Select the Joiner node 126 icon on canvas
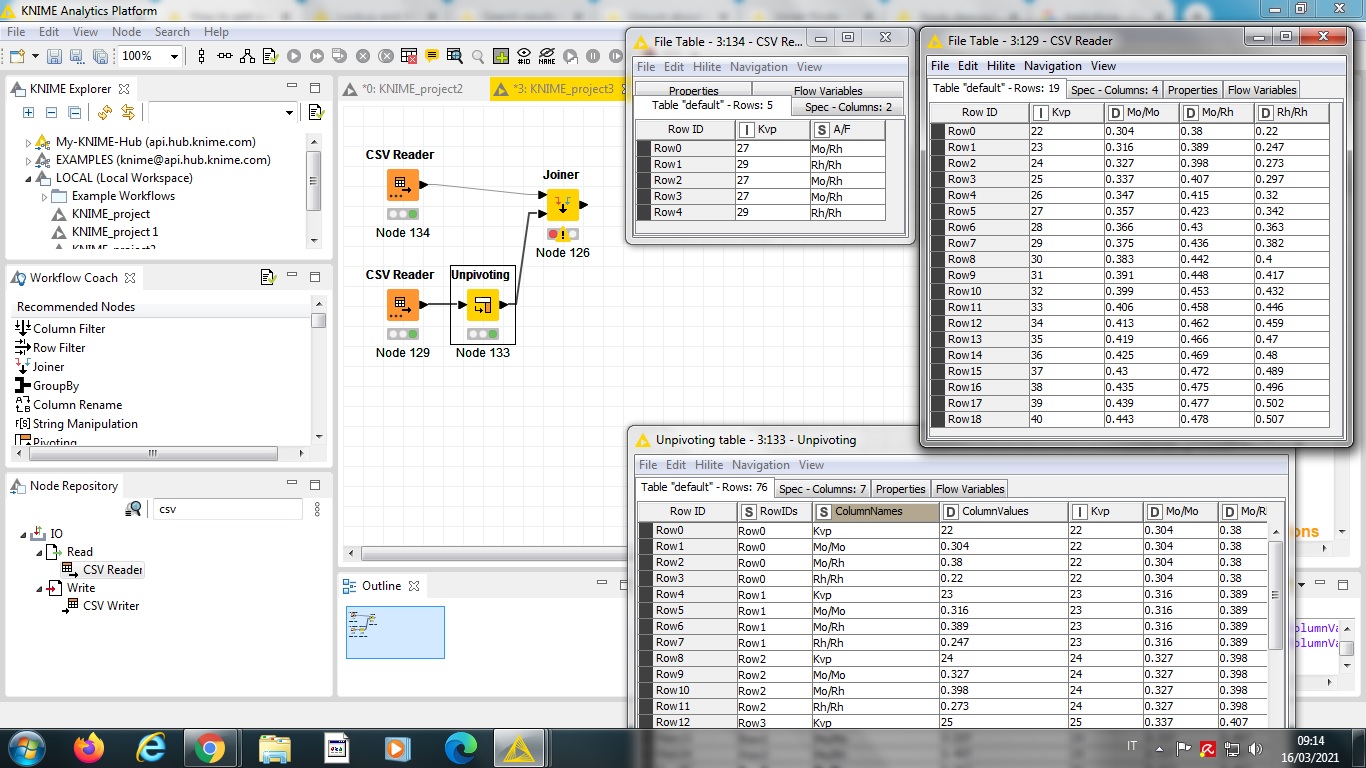The width and height of the screenshot is (1366, 768). coord(562,205)
